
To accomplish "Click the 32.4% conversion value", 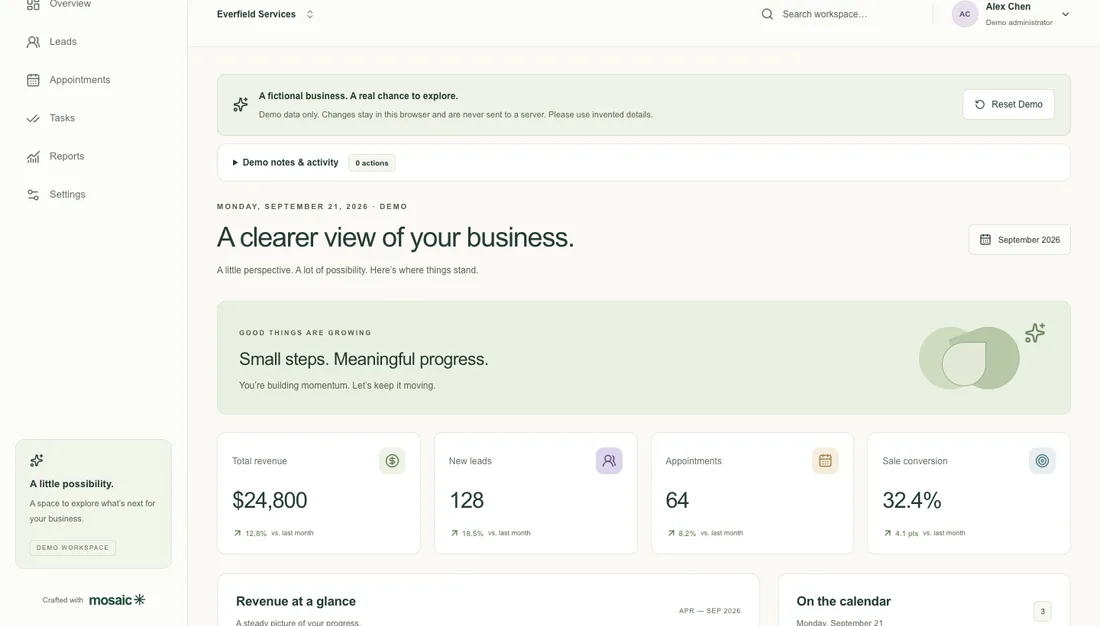I will coord(911,500).
